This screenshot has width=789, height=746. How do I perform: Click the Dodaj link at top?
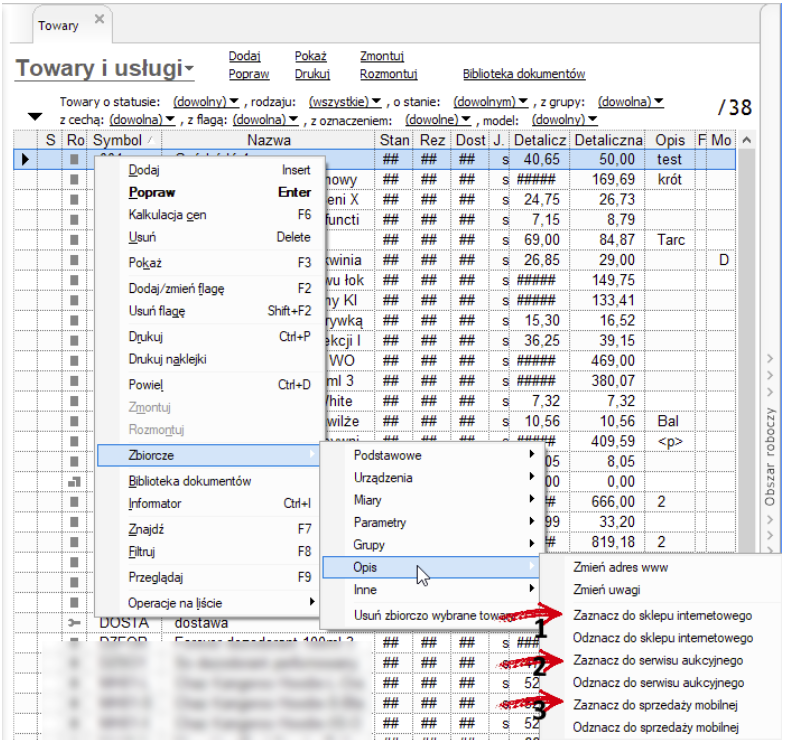click(245, 56)
